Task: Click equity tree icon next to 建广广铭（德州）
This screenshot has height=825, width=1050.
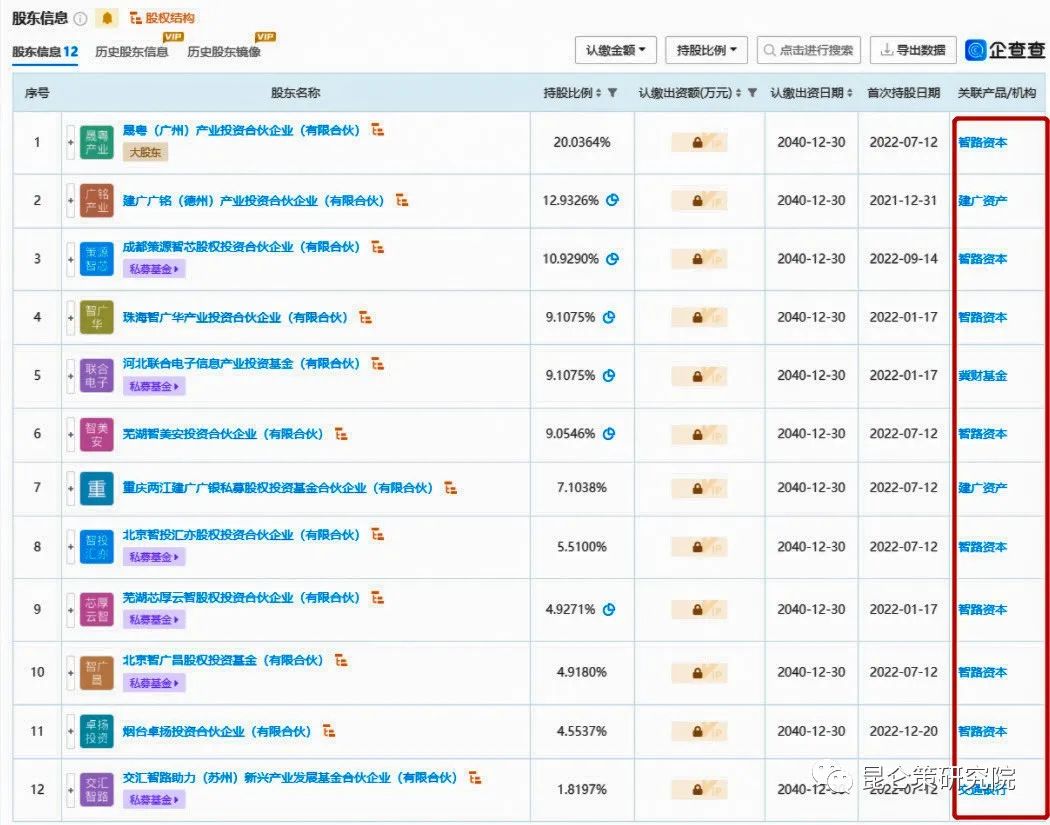Action: 401,201
